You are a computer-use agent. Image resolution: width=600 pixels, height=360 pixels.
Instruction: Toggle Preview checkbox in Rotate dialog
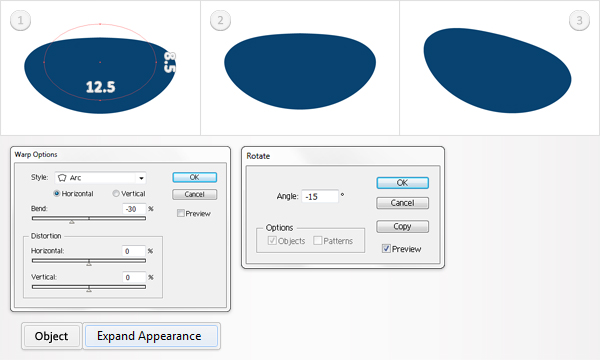tap(386, 249)
